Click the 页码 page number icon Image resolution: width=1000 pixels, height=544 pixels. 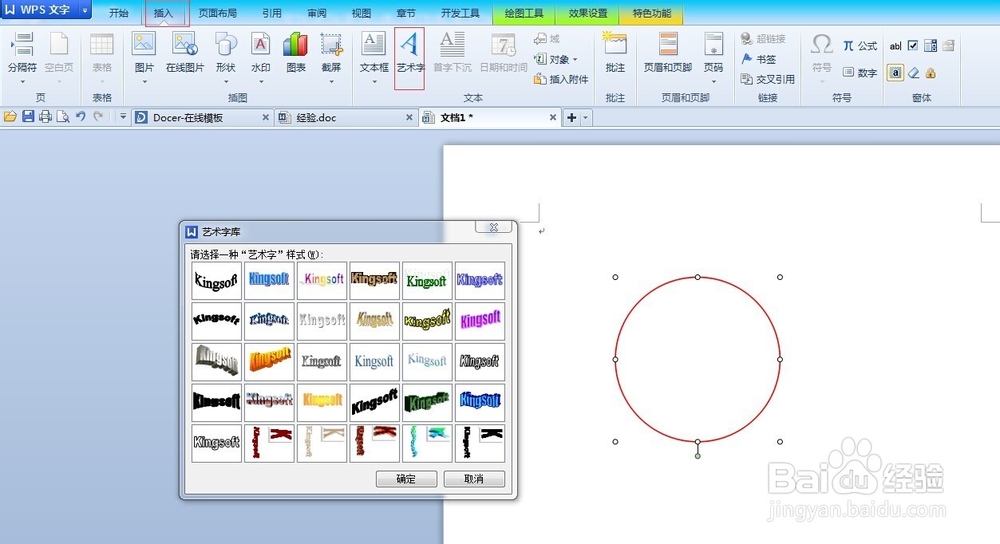click(713, 45)
